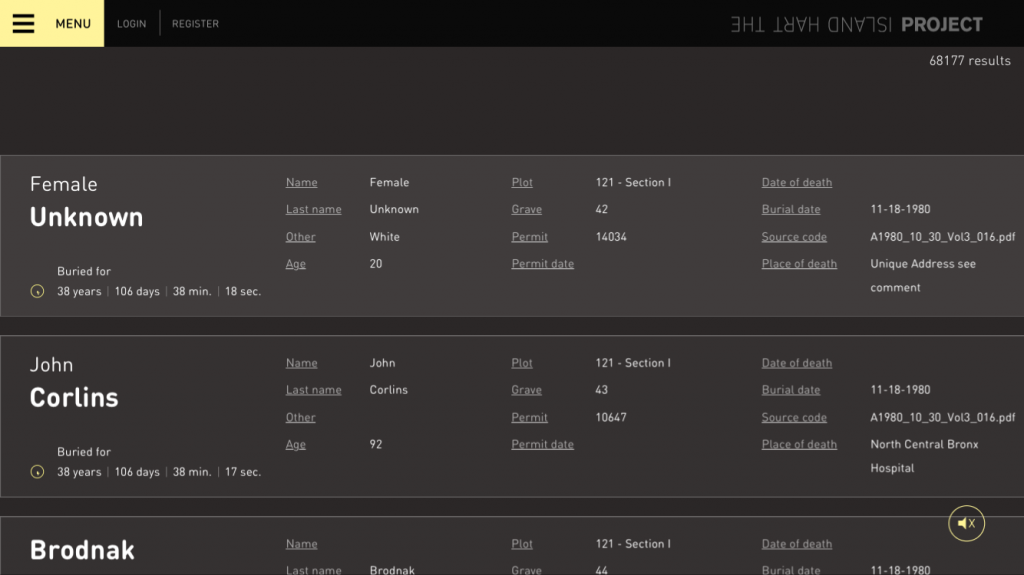Click the clock icon in Female Unknown record
This screenshot has width=1024, height=575.
pos(38,292)
